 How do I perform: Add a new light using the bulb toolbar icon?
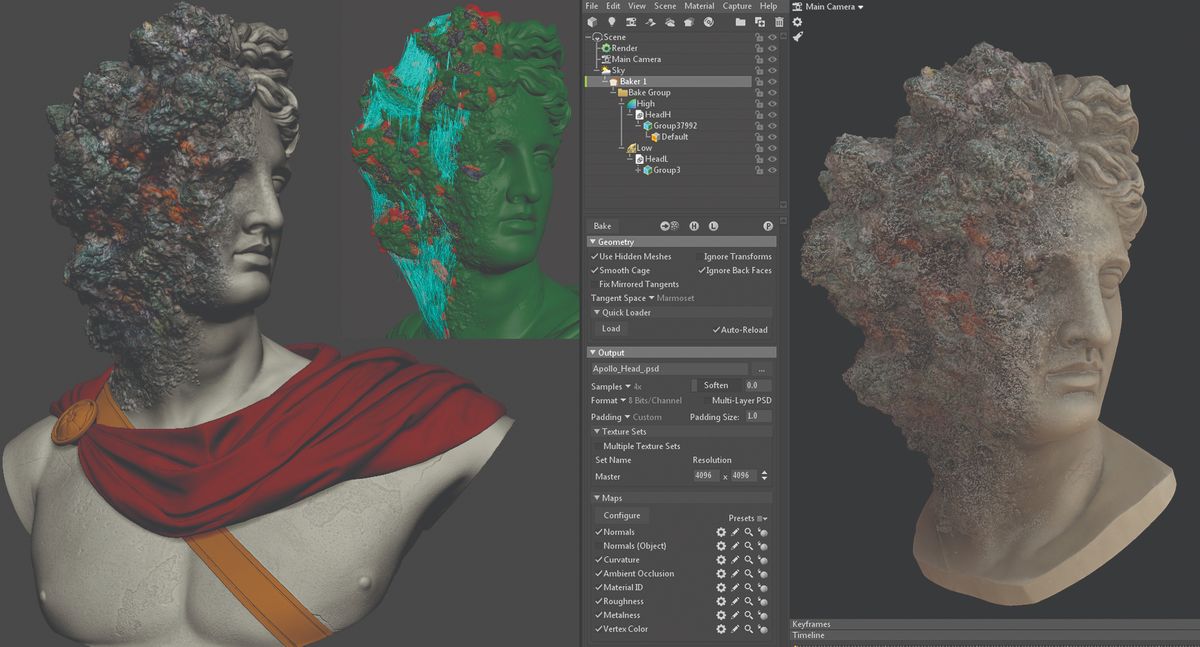click(x=610, y=21)
